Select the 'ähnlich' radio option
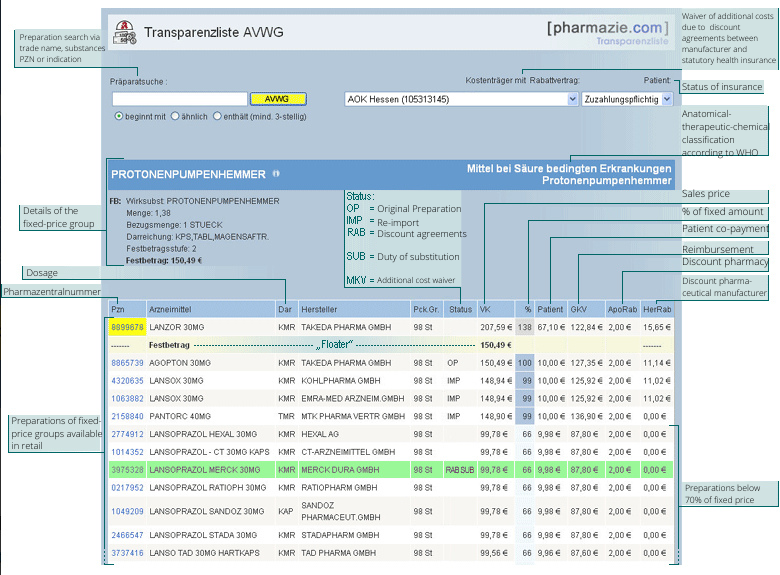The height and width of the screenshot is (575, 780). click(x=175, y=116)
